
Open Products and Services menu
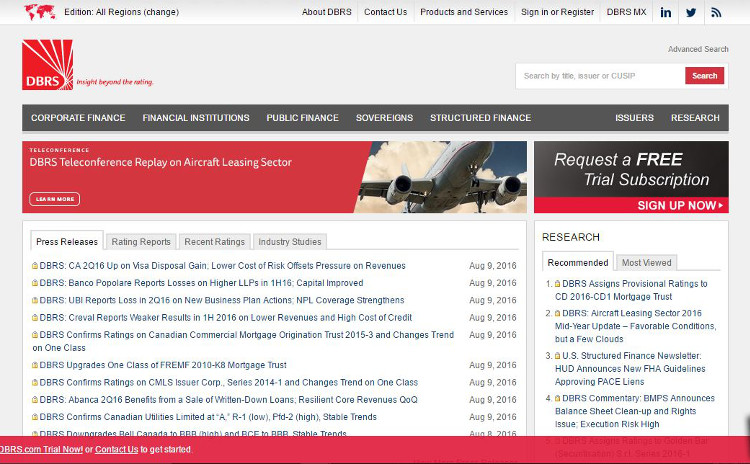click(464, 12)
